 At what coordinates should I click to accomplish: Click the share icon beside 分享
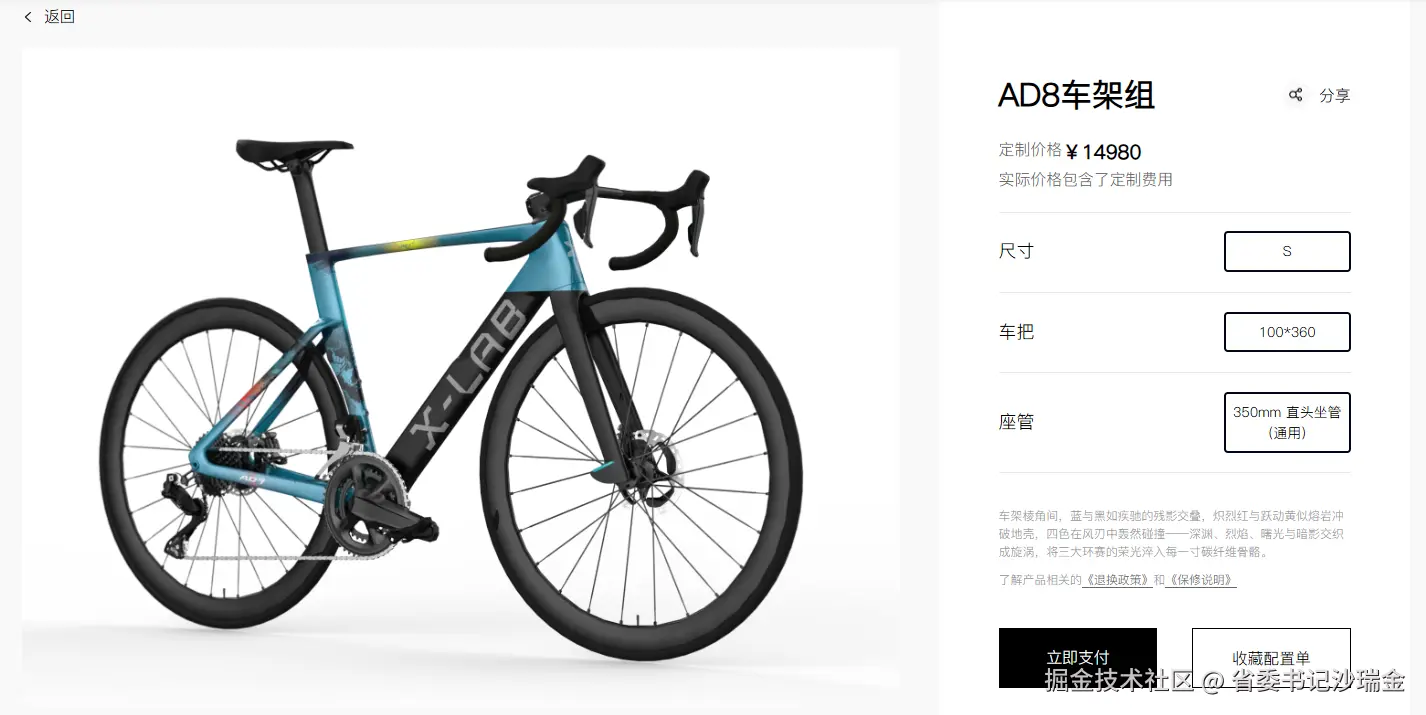(1296, 95)
